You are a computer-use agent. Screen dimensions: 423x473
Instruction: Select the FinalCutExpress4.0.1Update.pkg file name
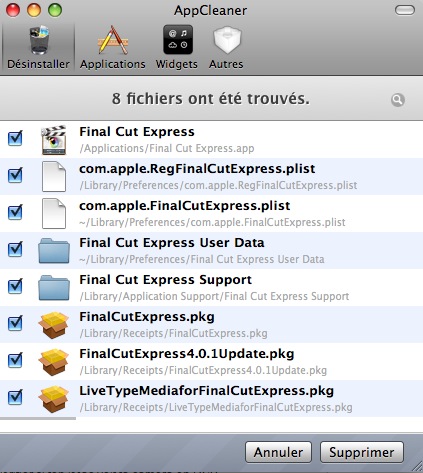[187, 354]
